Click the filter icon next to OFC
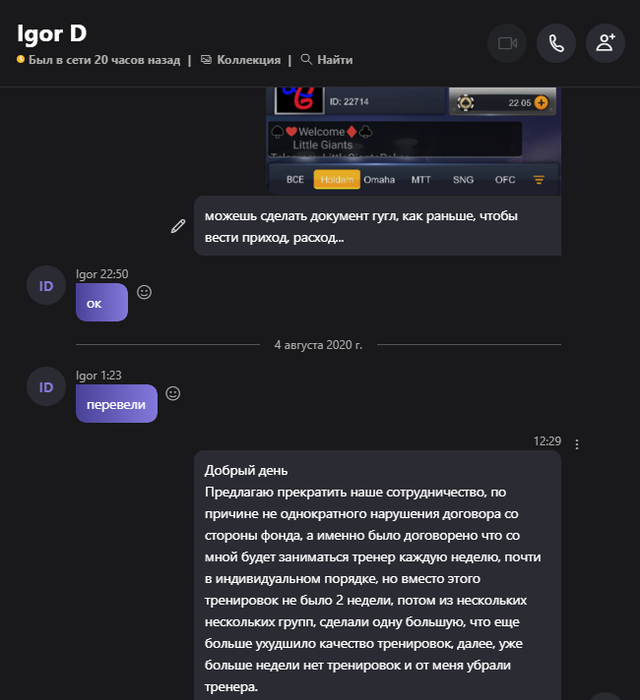640x700 pixels. pos(539,179)
